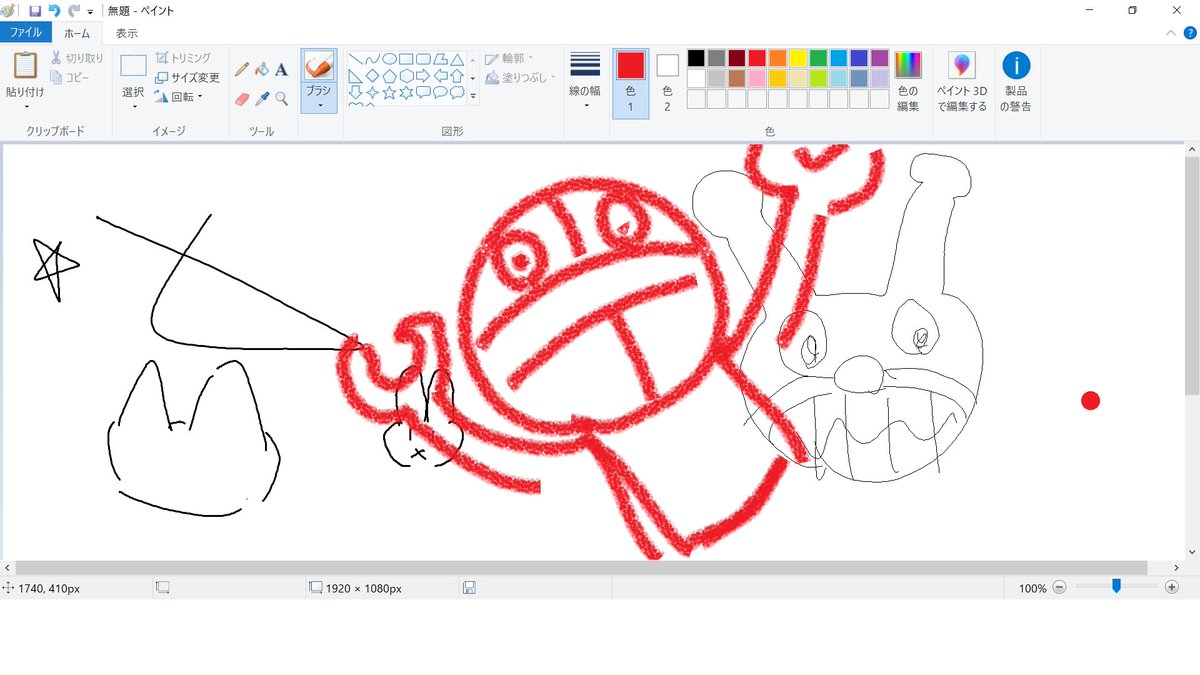Click the Crop (トリミング) button

(x=182, y=59)
